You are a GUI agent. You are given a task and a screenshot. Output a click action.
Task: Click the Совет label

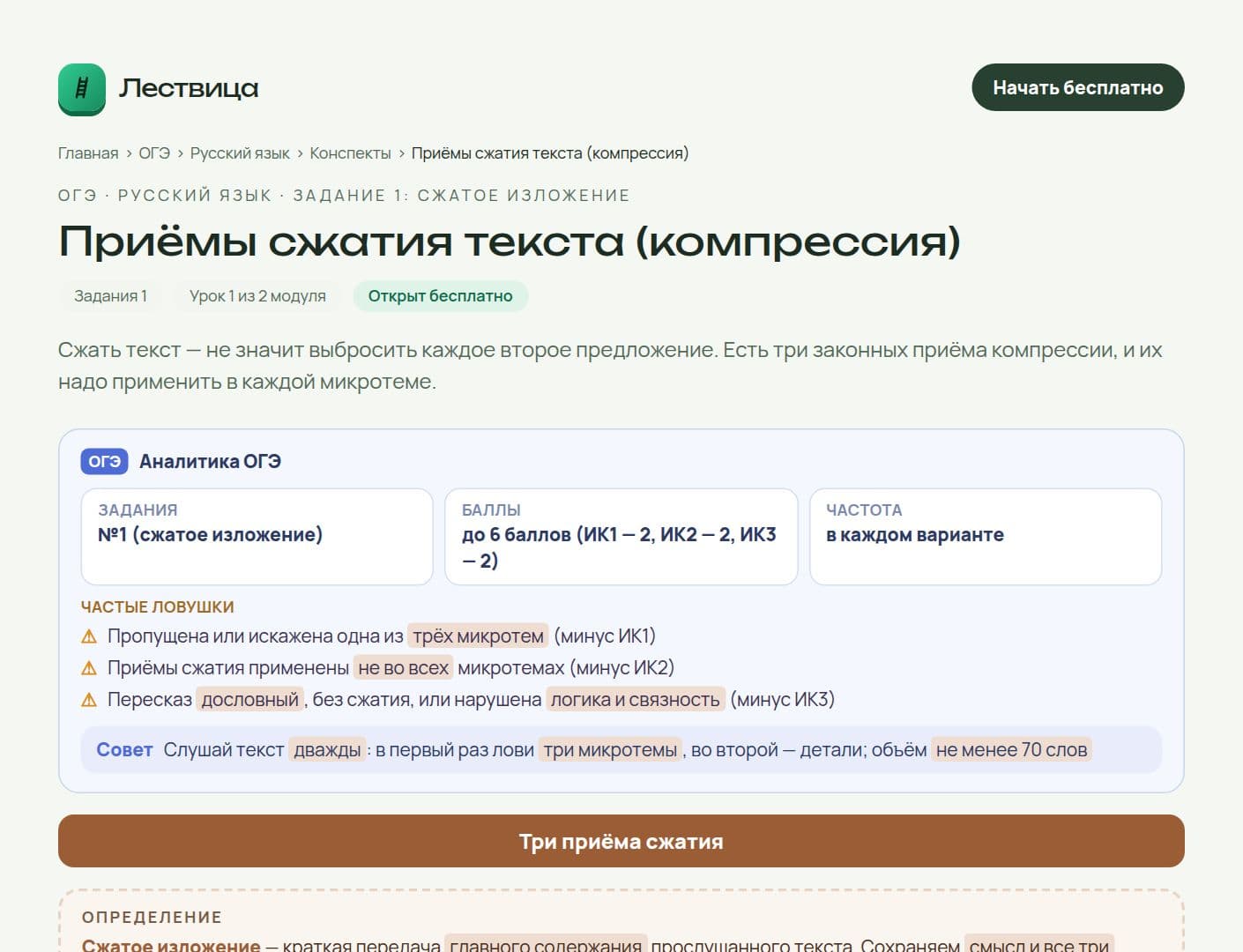(124, 750)
